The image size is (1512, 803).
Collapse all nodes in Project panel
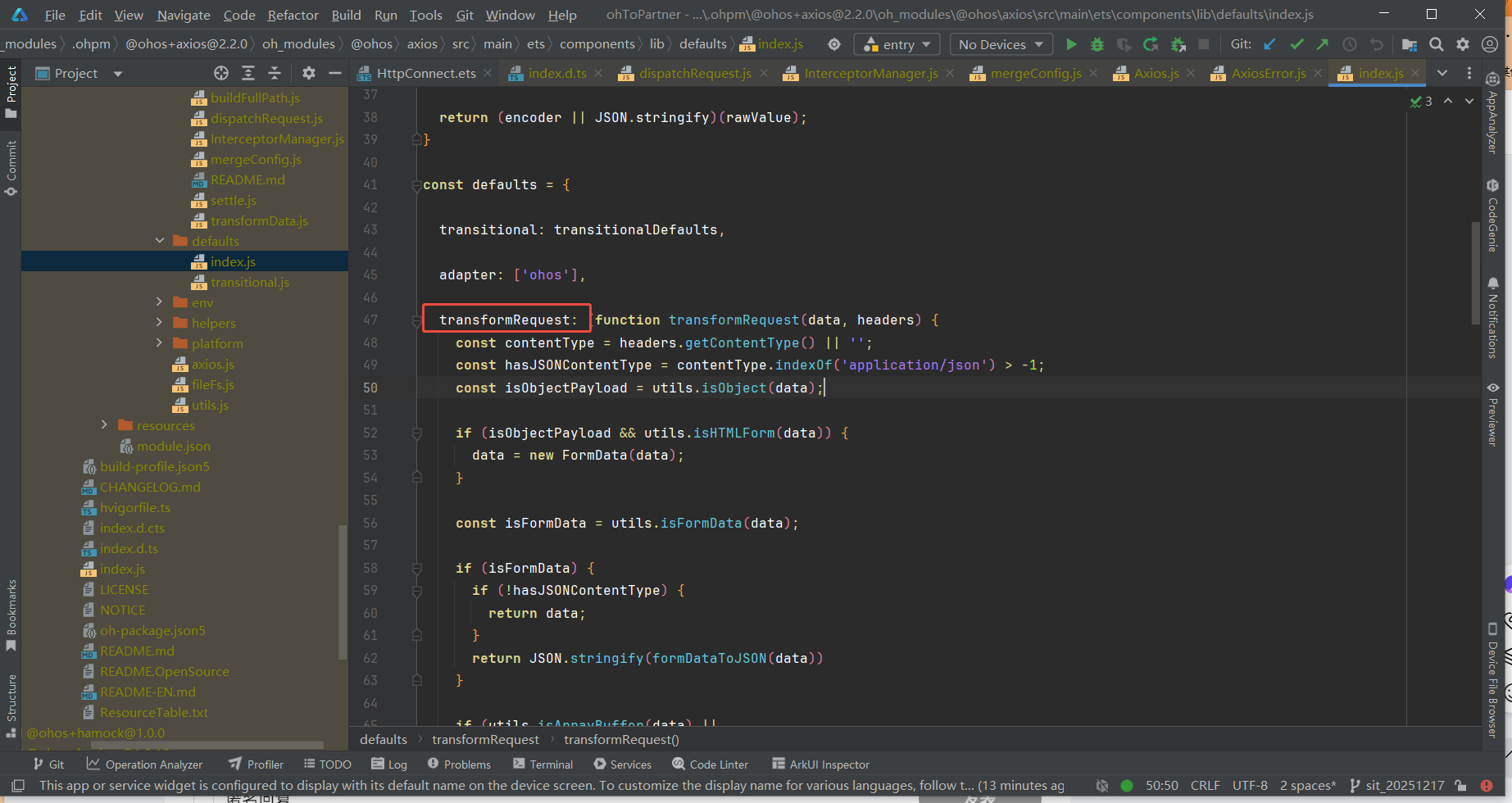pyautogui.click(x=275, y=73)
